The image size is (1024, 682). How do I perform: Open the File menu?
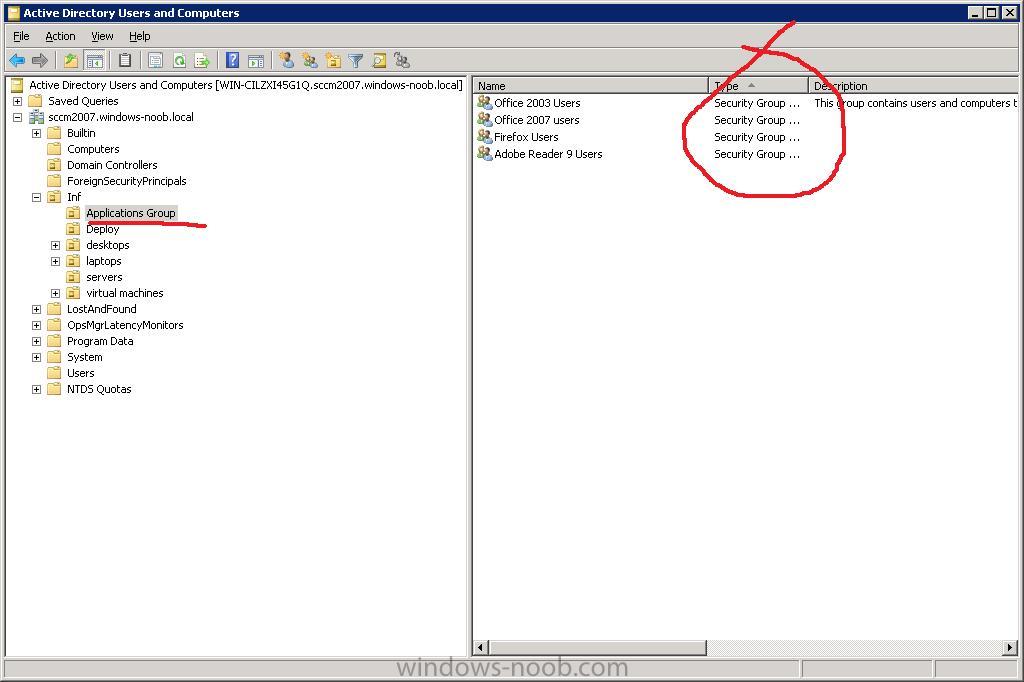click(x=22, y=36)
